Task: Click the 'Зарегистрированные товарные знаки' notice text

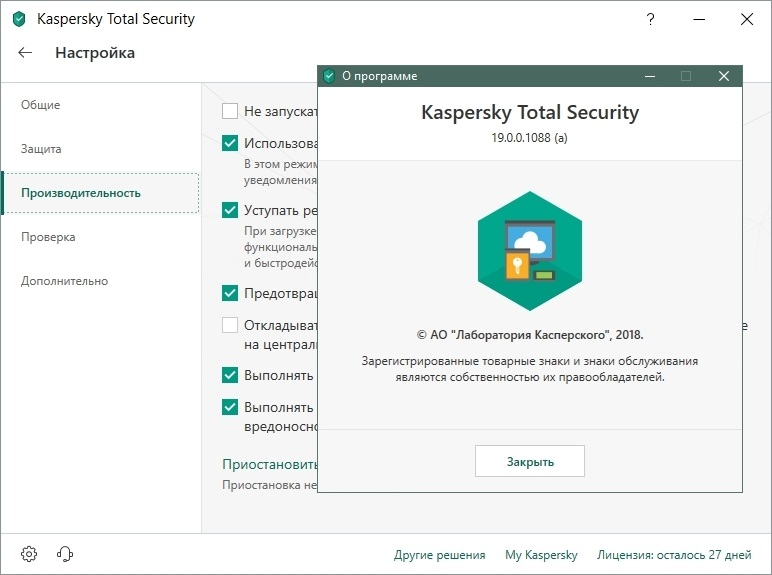Action: coord(530,369)
